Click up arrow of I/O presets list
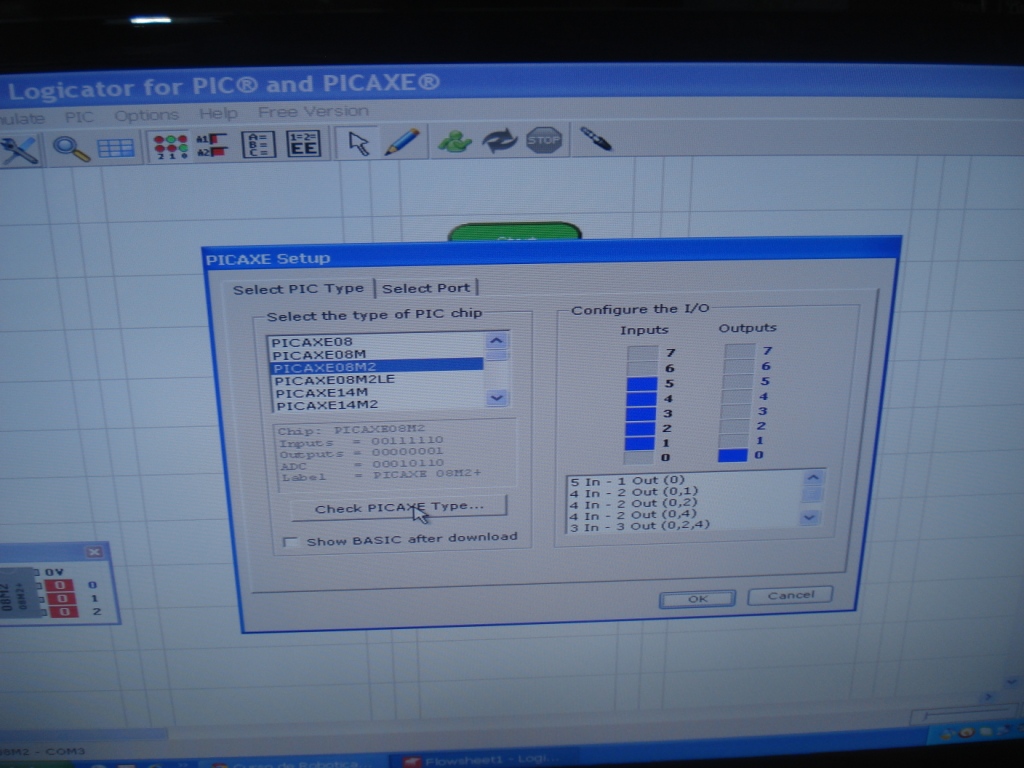 coord(812,477)
